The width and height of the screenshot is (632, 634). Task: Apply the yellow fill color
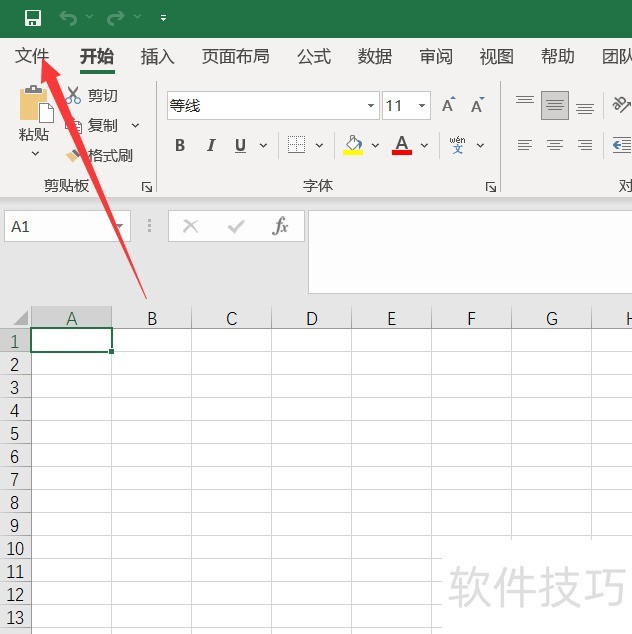[x=353, y=146]
